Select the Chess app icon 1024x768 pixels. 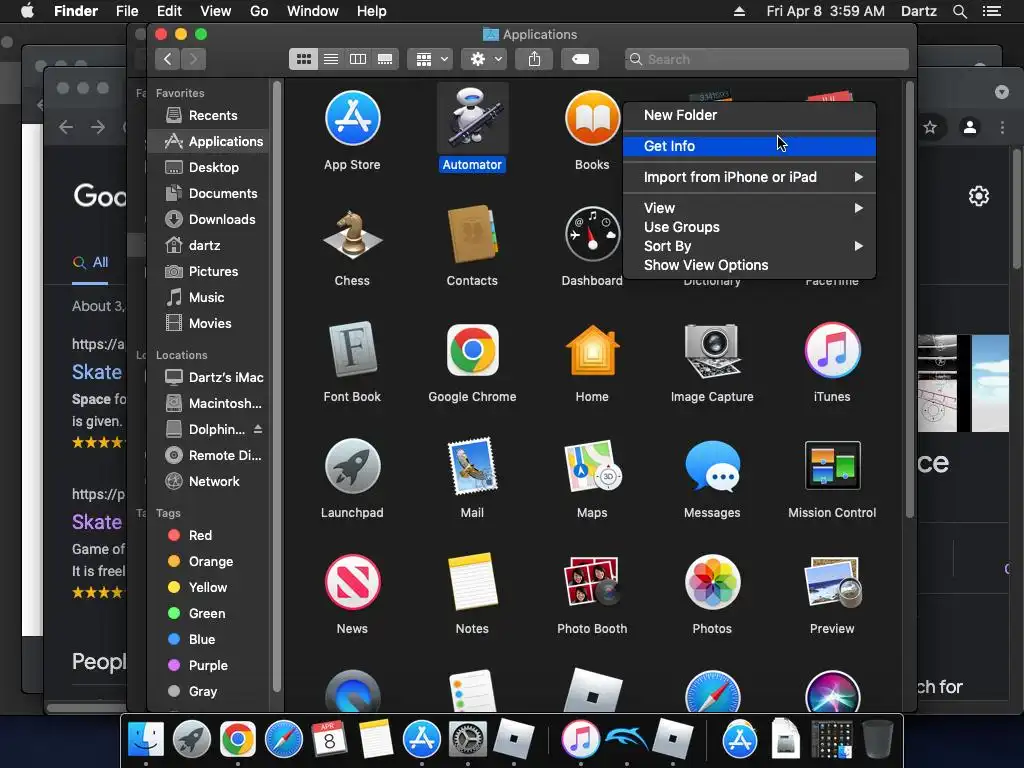(x=353, y=234)
